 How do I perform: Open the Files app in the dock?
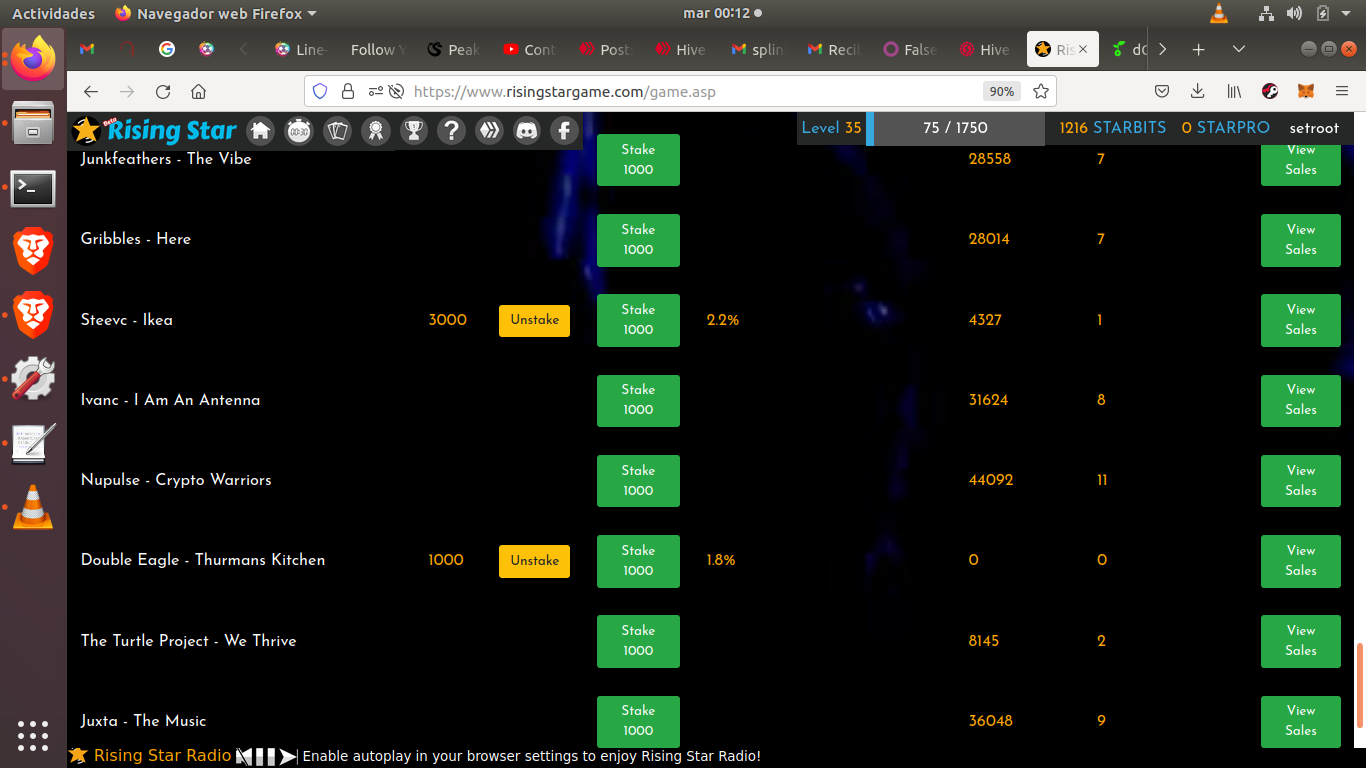(33, 123)
